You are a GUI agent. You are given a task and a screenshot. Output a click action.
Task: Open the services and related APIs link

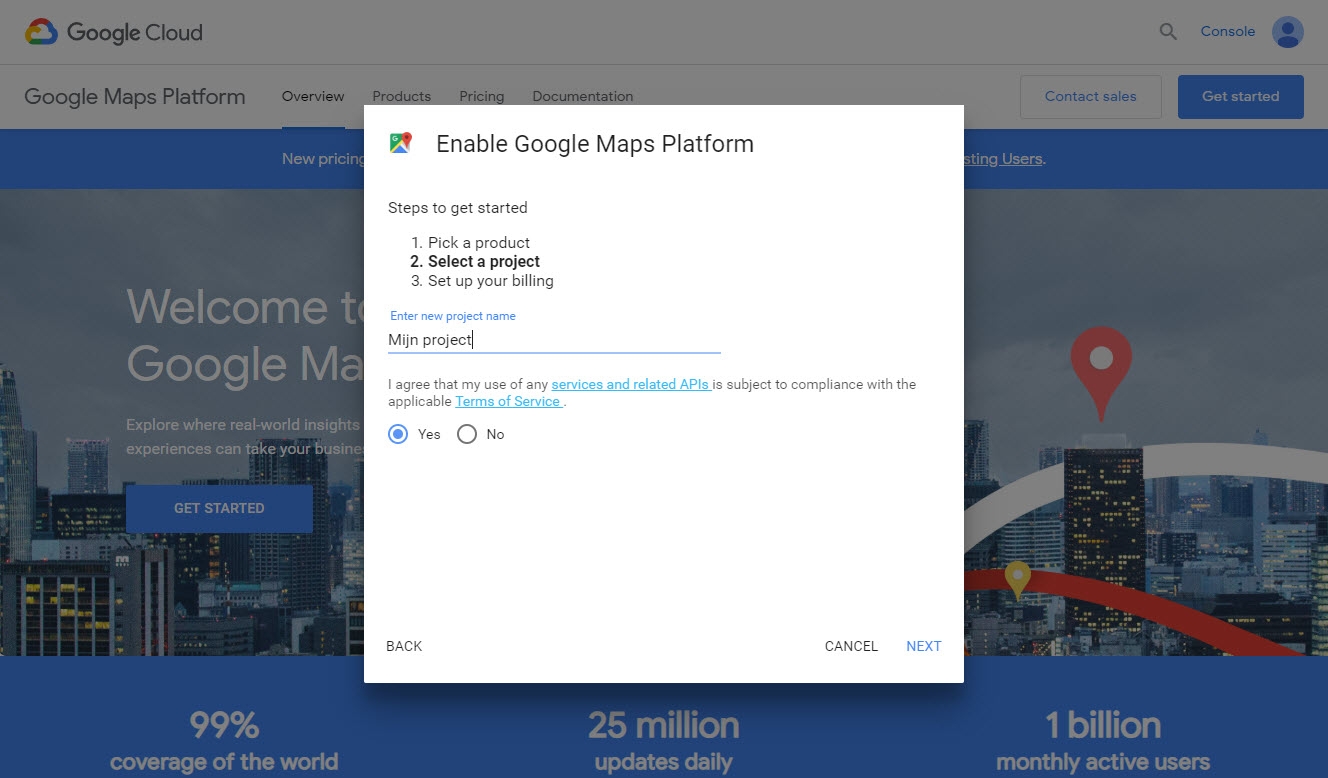click(x=630, y=384)
